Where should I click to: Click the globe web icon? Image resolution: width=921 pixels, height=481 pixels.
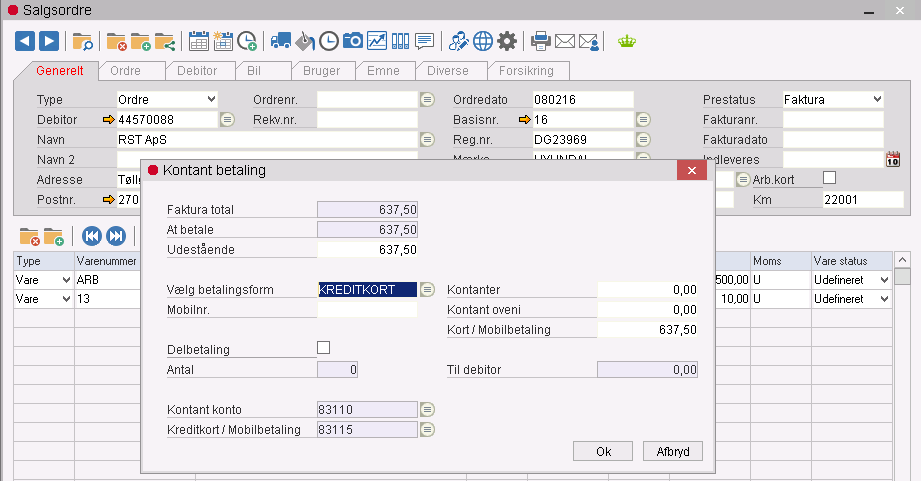[483, 41]
